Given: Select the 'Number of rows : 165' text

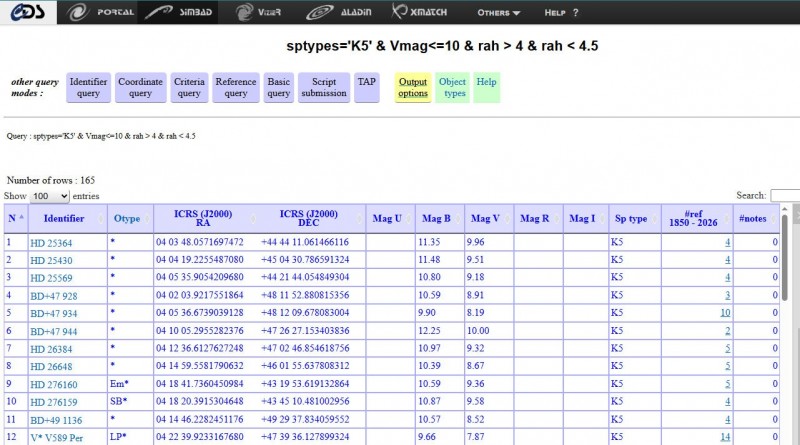Looking at the screenshot, I should [51, 180].
